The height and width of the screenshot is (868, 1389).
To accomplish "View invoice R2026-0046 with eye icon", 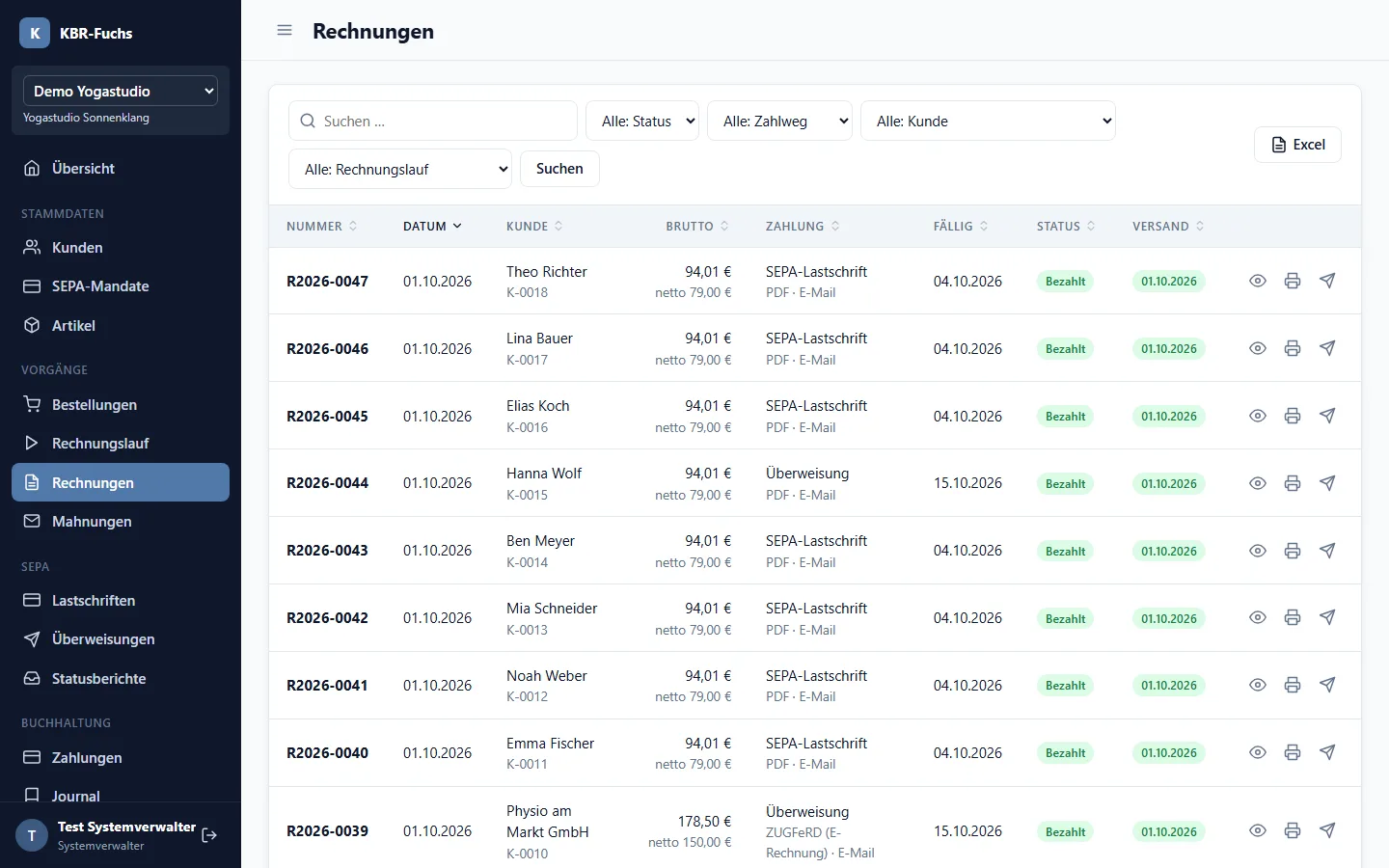I will pyautogui.click(x=1258, y=348).
